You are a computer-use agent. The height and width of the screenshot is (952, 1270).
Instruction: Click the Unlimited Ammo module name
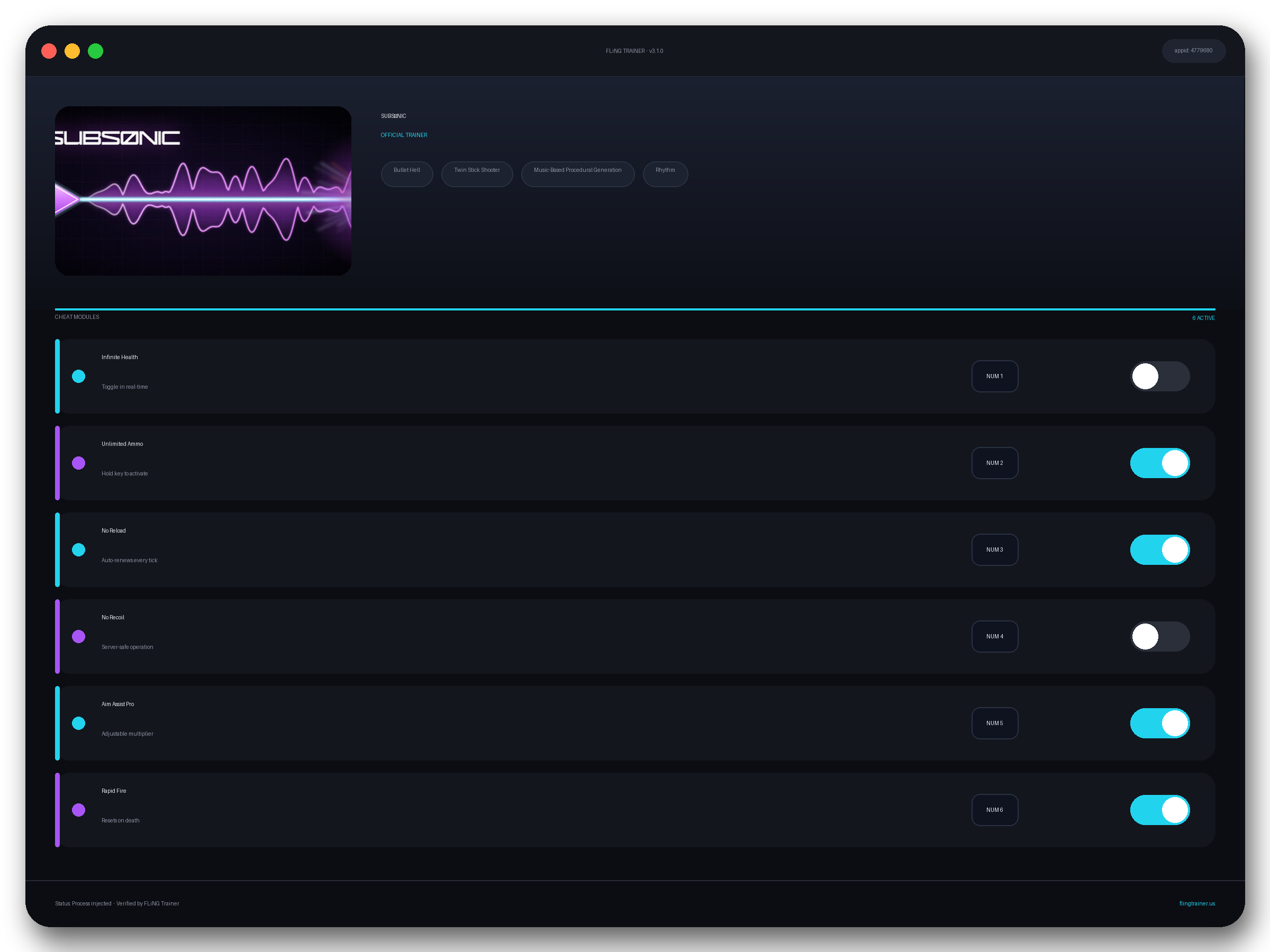pyautogui.click(x=122, y=444)
